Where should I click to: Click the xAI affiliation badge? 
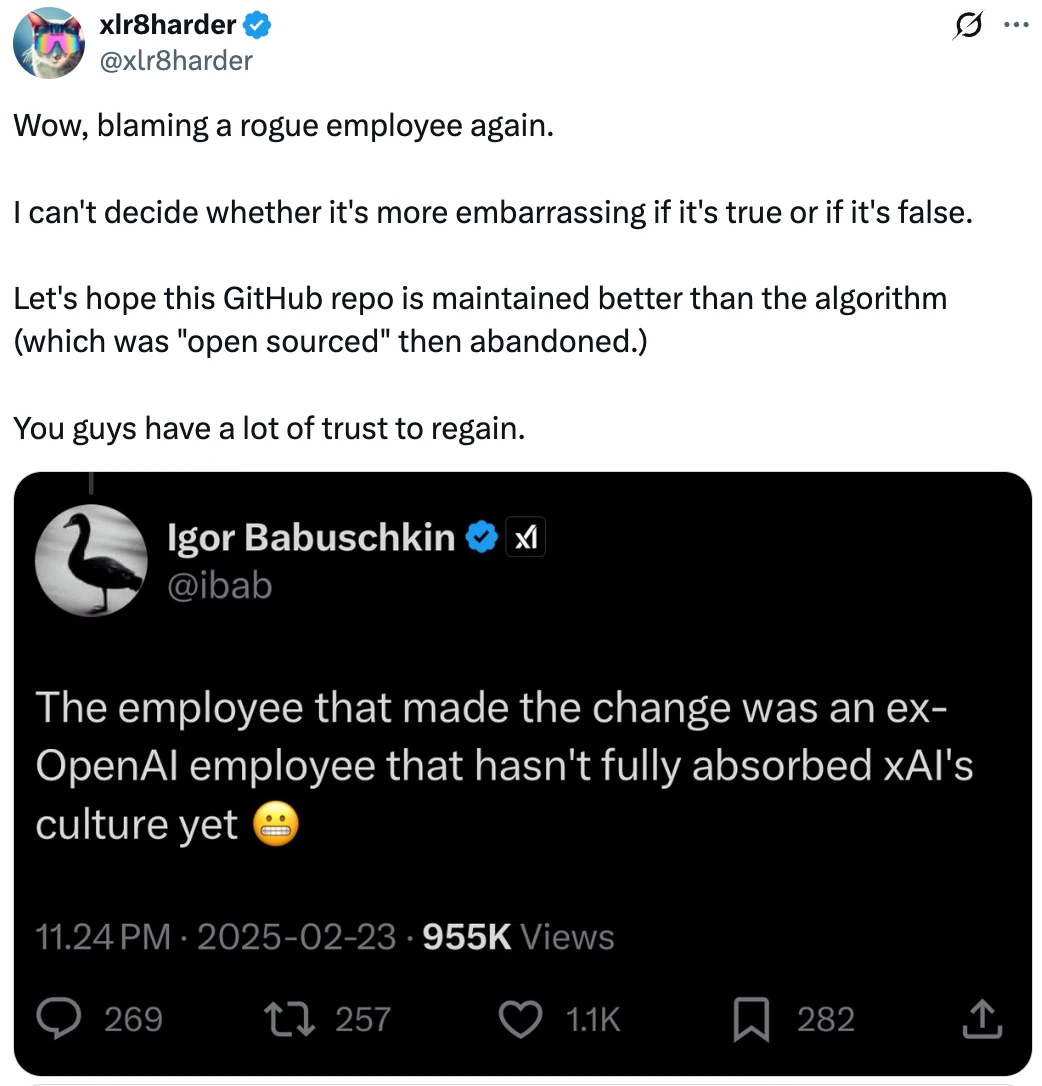(x=527, y=537)
